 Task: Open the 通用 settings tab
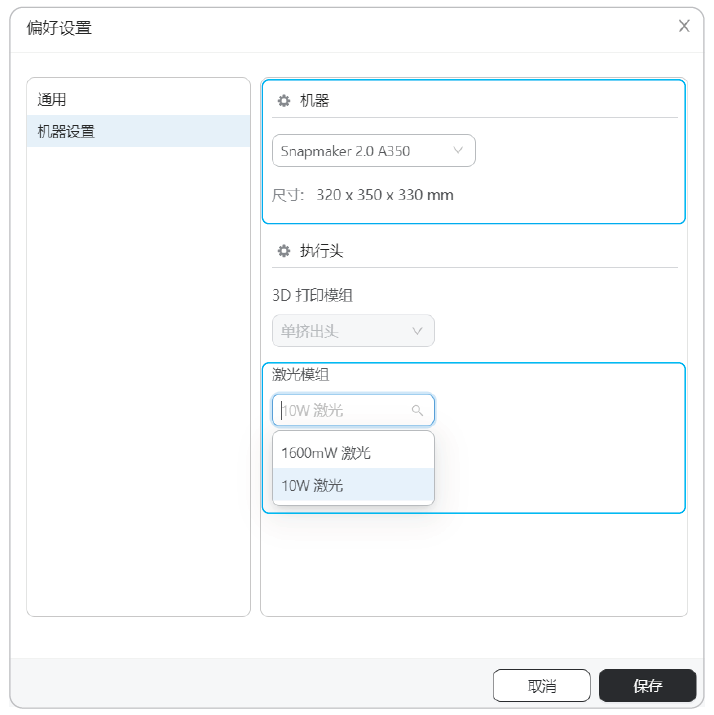pos(139,99)
